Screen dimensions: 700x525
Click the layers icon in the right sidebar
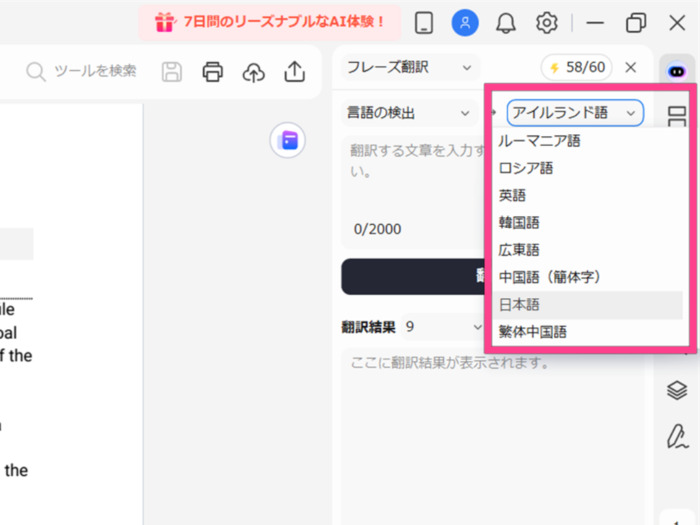[x=677, y=390]
